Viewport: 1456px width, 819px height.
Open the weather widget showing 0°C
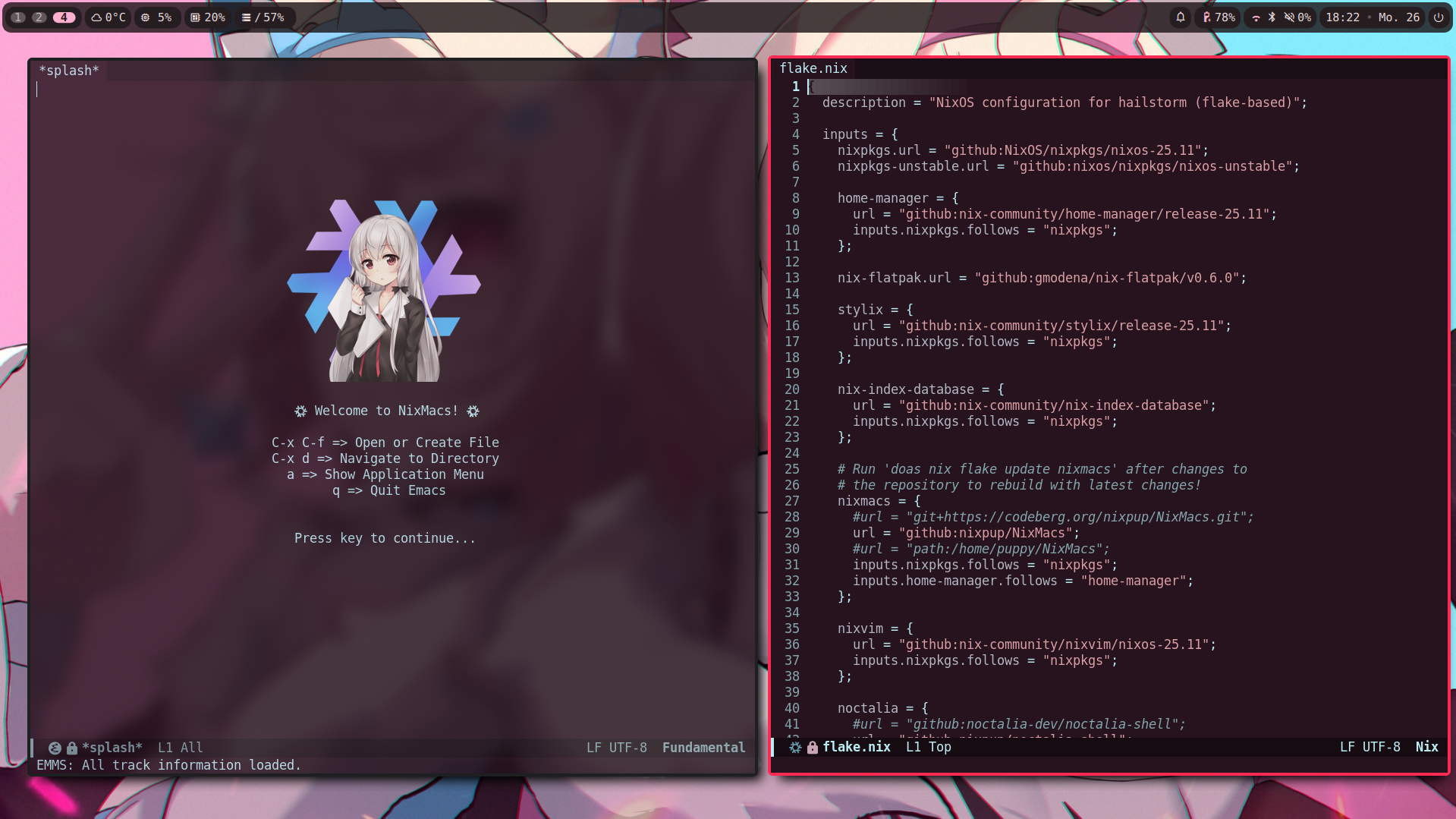pos(108,17)
